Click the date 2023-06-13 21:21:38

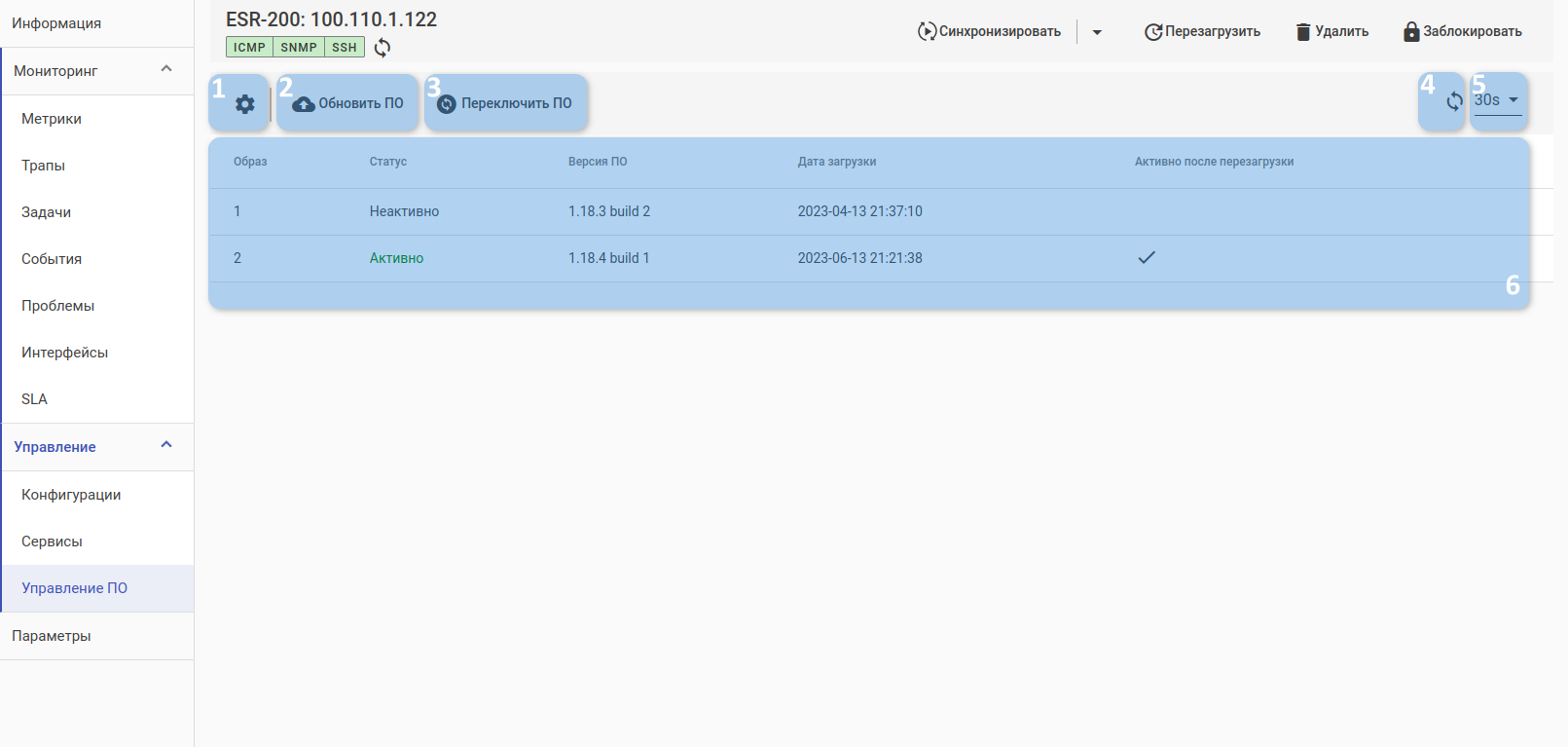coord(860,258)
